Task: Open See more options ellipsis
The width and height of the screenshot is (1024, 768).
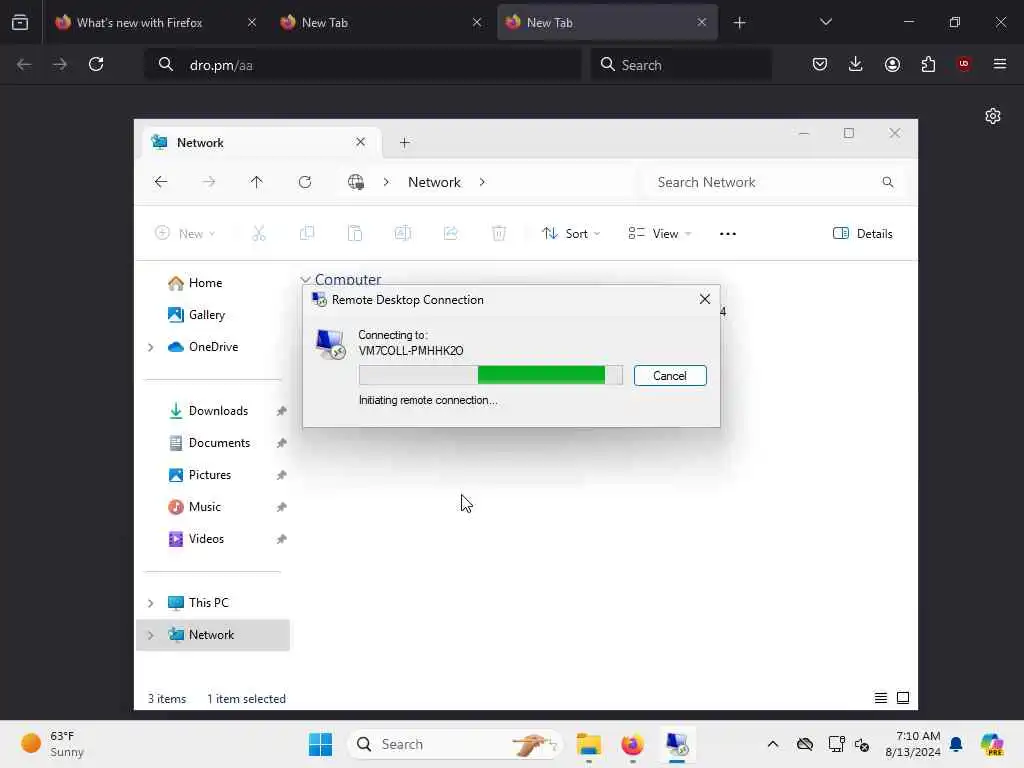Action: [728, 233]
